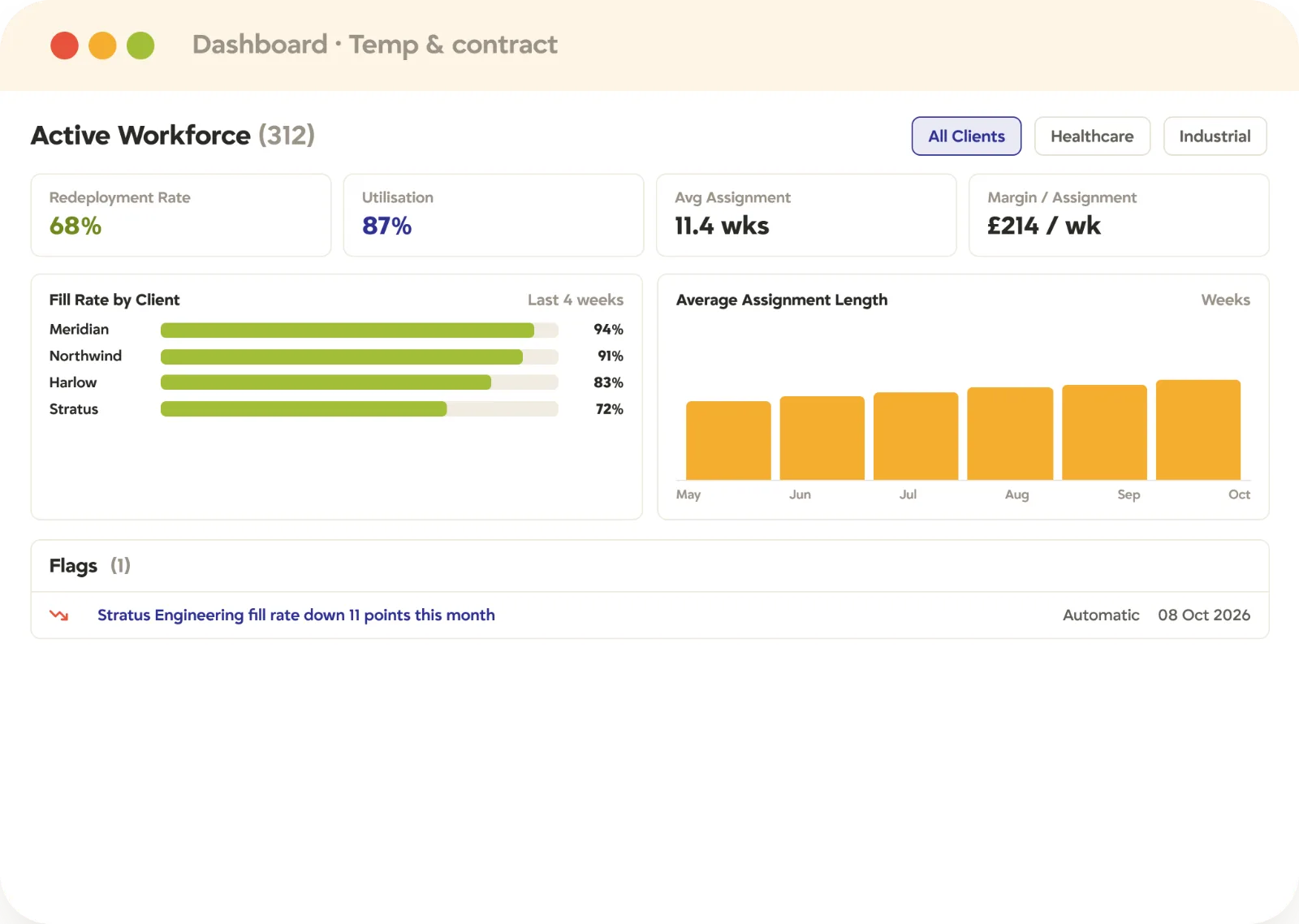Click the red close window dot
Viewport: 1299px width, 924px height.
pos(64,45)
